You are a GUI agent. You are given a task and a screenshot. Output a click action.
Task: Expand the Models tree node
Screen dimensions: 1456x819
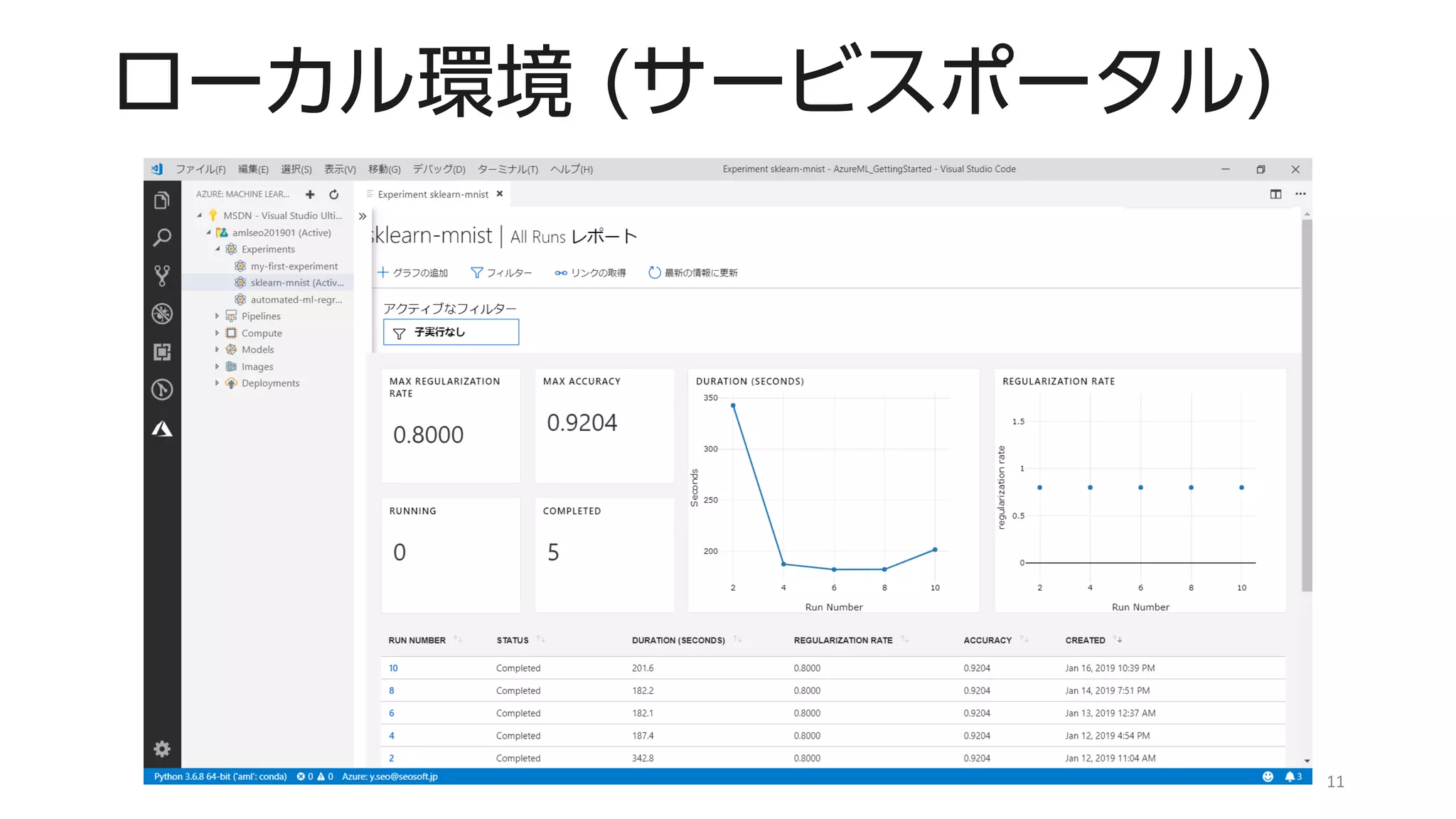tap(217, 350)
